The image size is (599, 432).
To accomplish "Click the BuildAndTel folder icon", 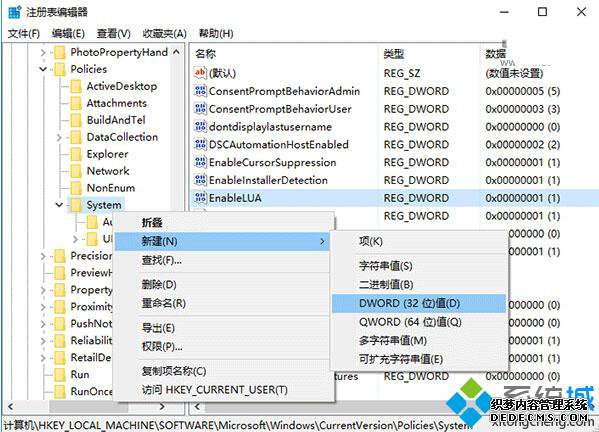I will [76, 120].
